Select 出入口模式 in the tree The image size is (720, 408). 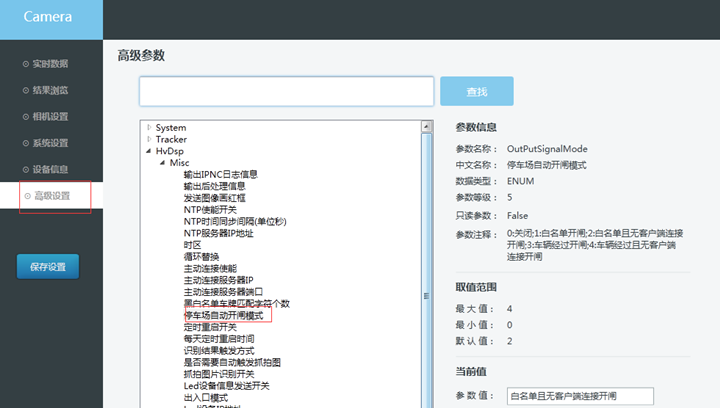tap(206, 397)
